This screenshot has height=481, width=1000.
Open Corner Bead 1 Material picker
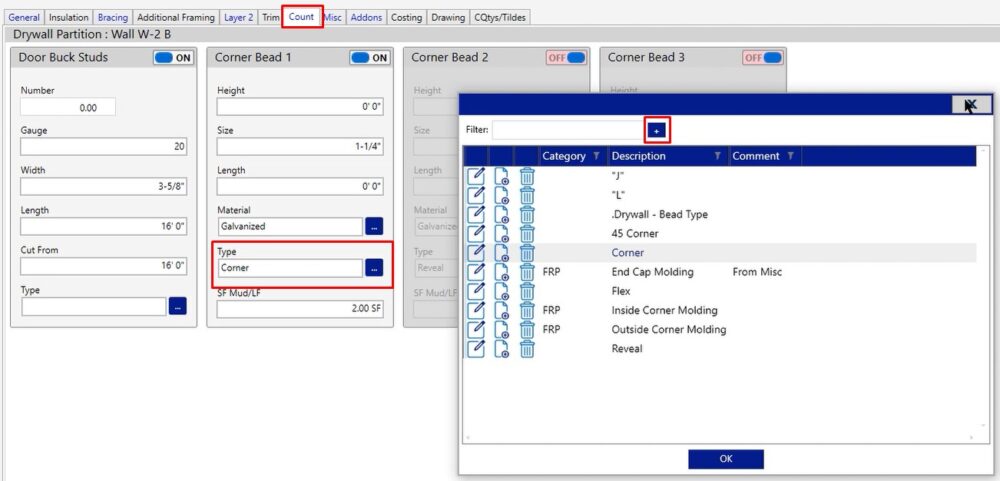point(374,227)
